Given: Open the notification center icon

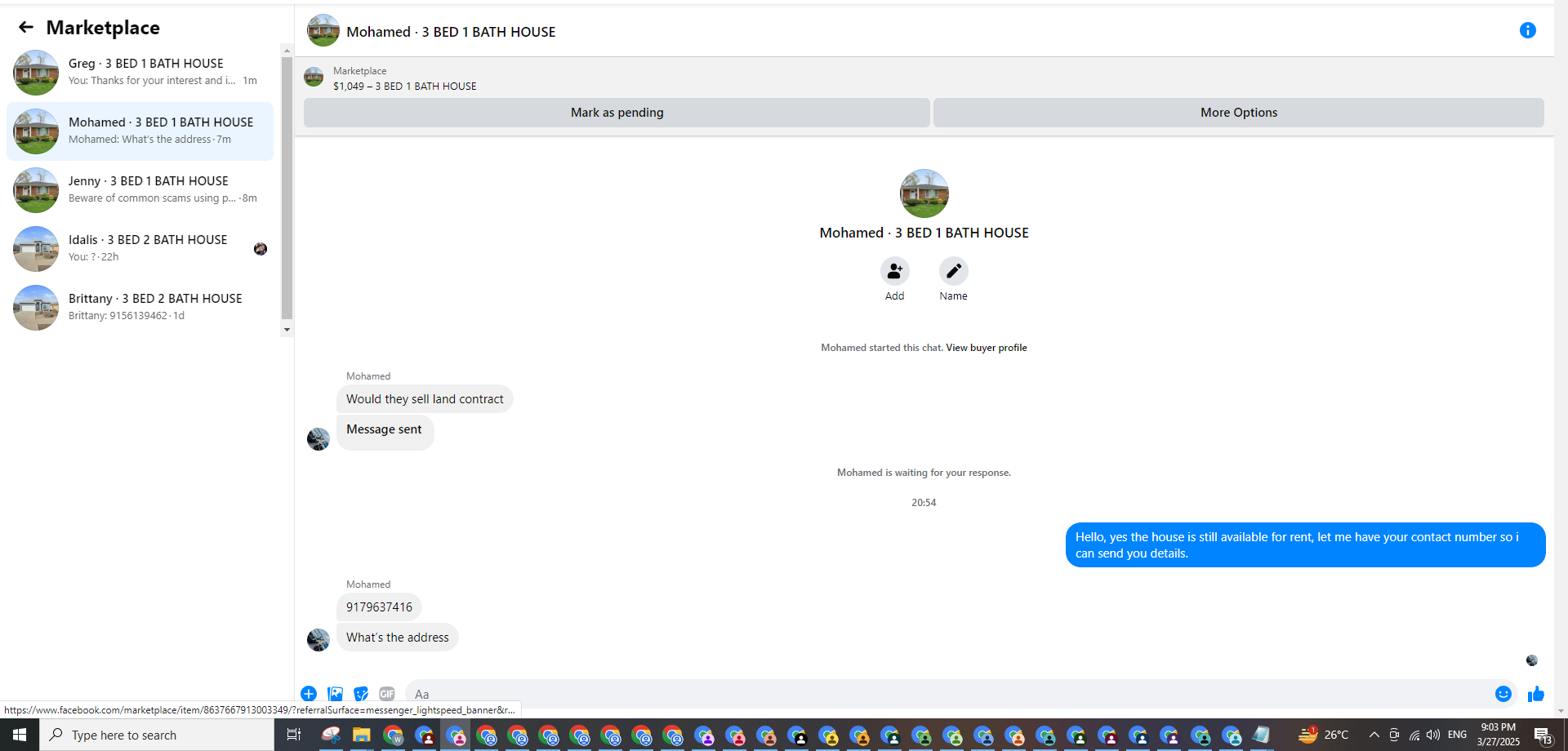Looking at the screenshot, I should (1543, 735).
